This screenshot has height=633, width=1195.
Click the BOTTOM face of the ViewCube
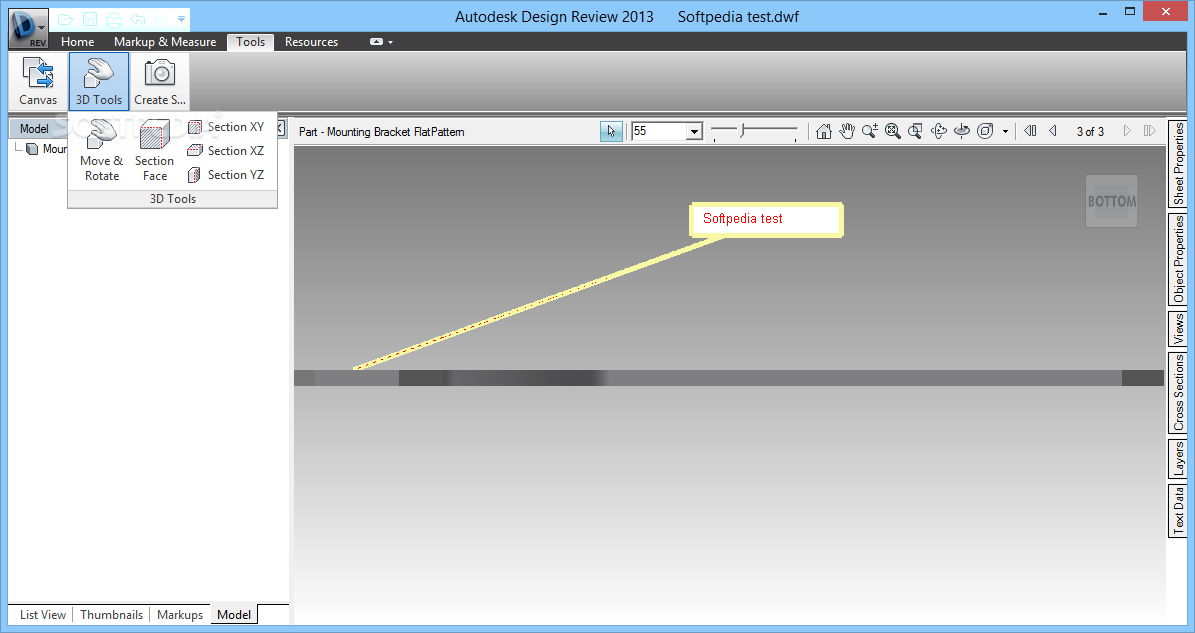[1111, 201]
